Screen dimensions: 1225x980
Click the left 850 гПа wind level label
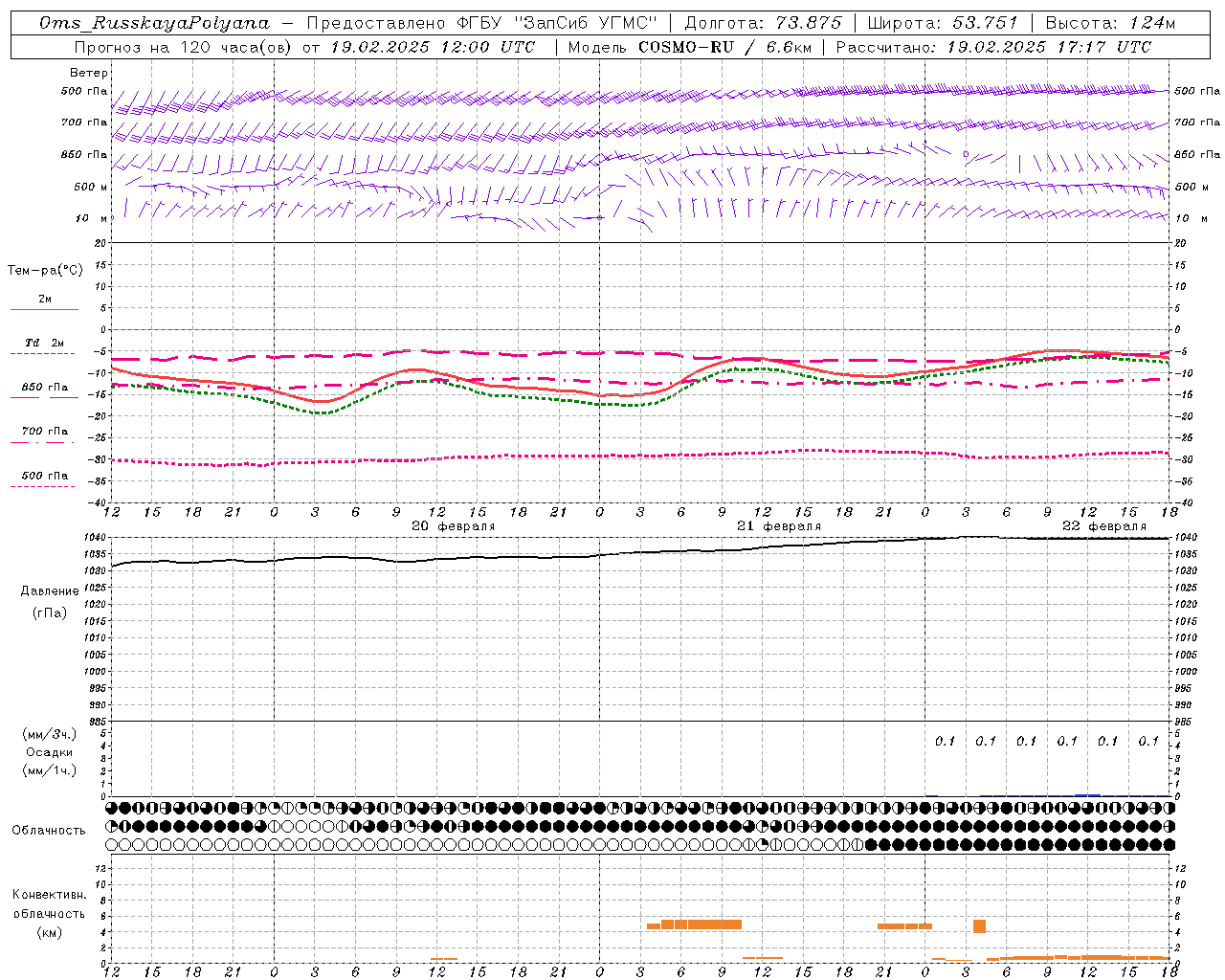[84, 154]
